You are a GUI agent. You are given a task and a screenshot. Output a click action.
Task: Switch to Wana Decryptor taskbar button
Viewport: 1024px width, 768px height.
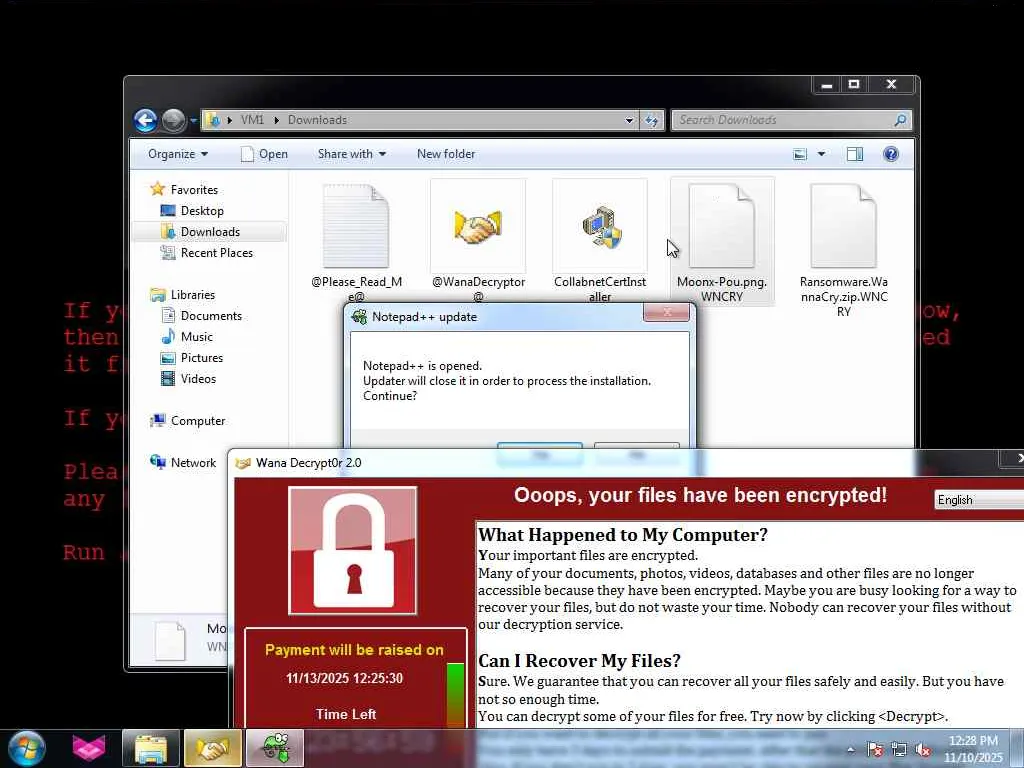pos(213,748)
